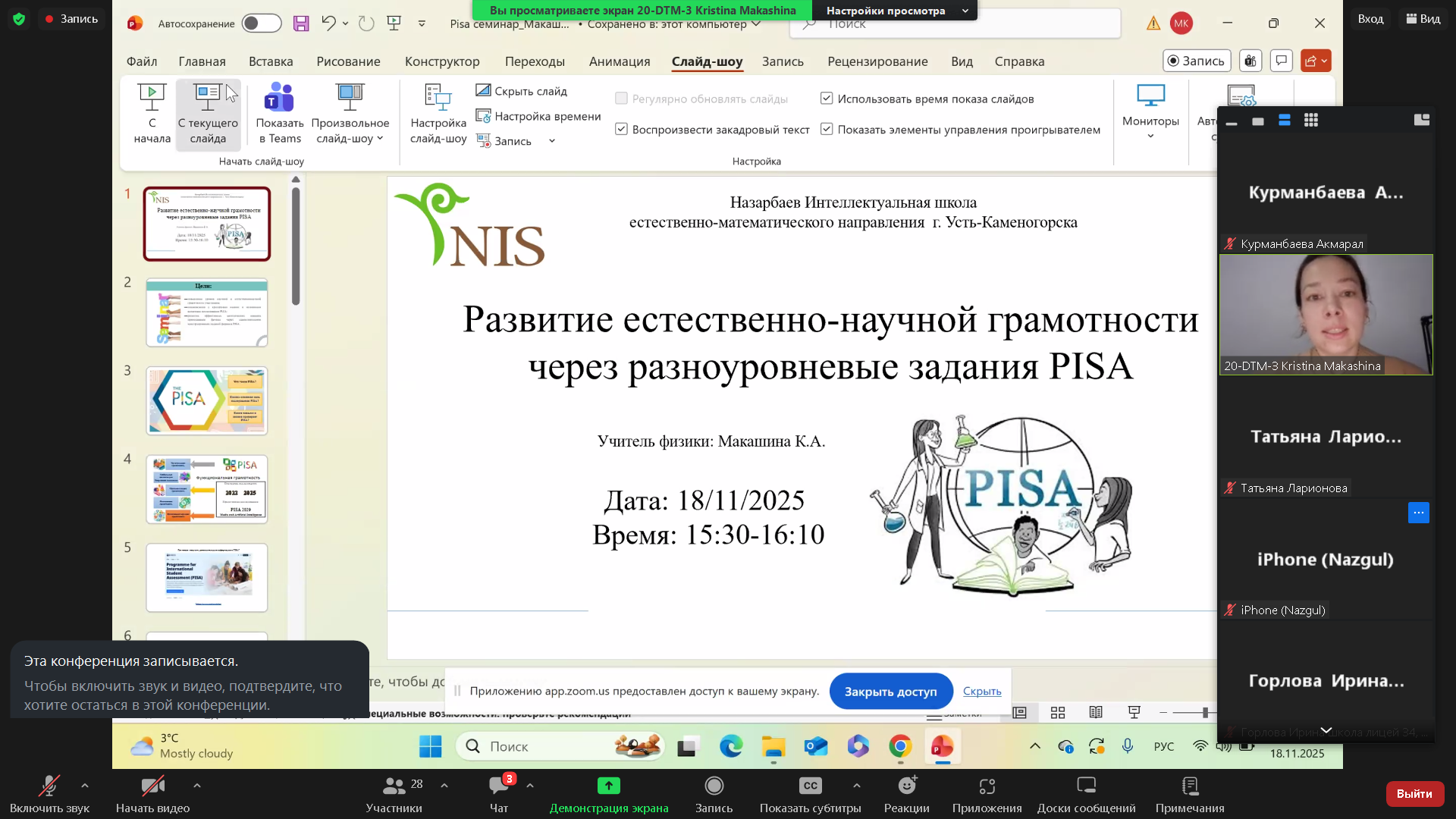Click Windows Start button
The image size is (1456, 819).
click(x=430, y=746)
